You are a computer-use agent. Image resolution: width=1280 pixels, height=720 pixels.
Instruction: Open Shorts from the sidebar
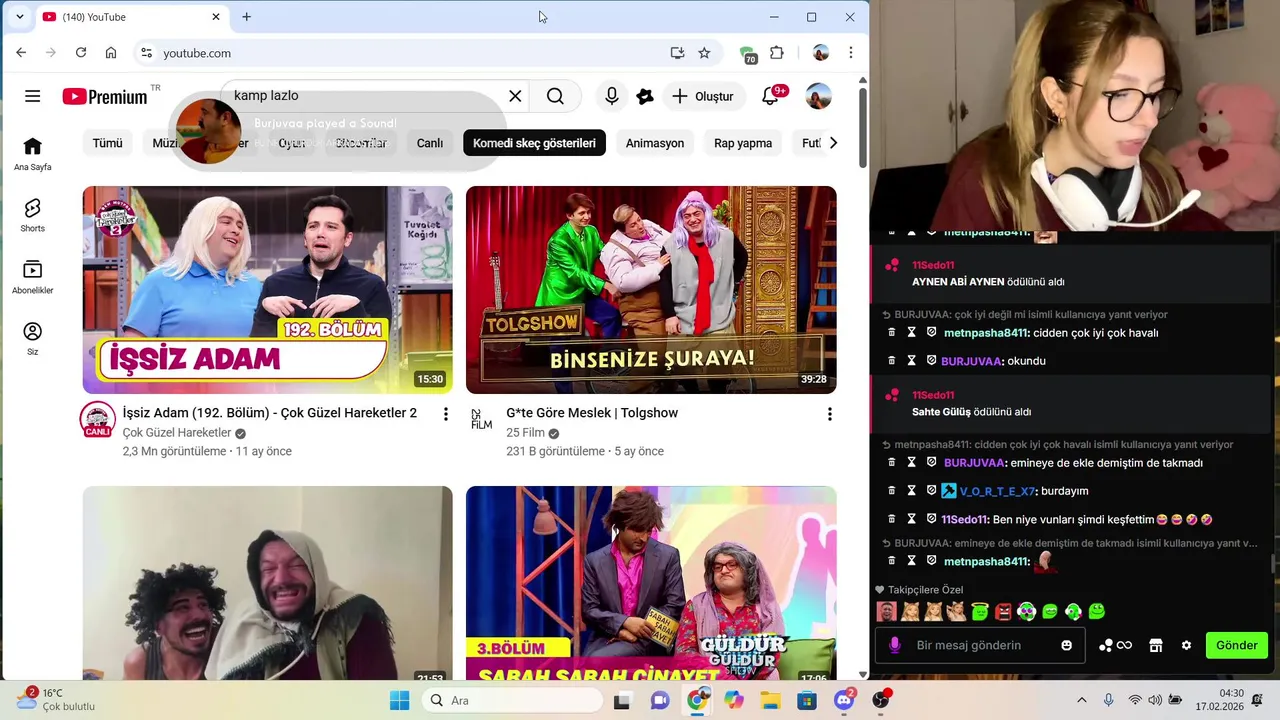click(33, 215)
